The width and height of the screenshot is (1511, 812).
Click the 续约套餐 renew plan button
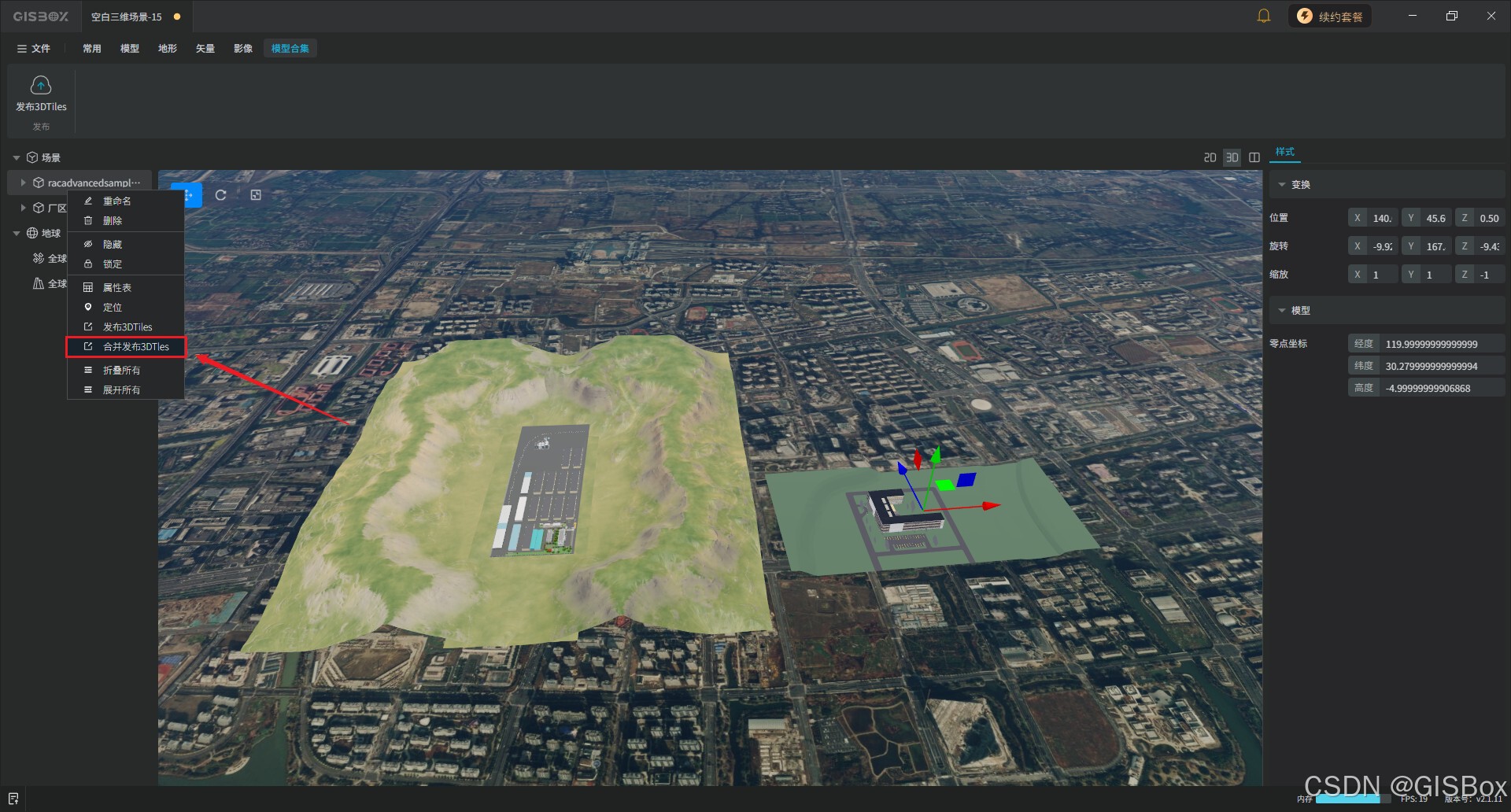click(1329, 16)
